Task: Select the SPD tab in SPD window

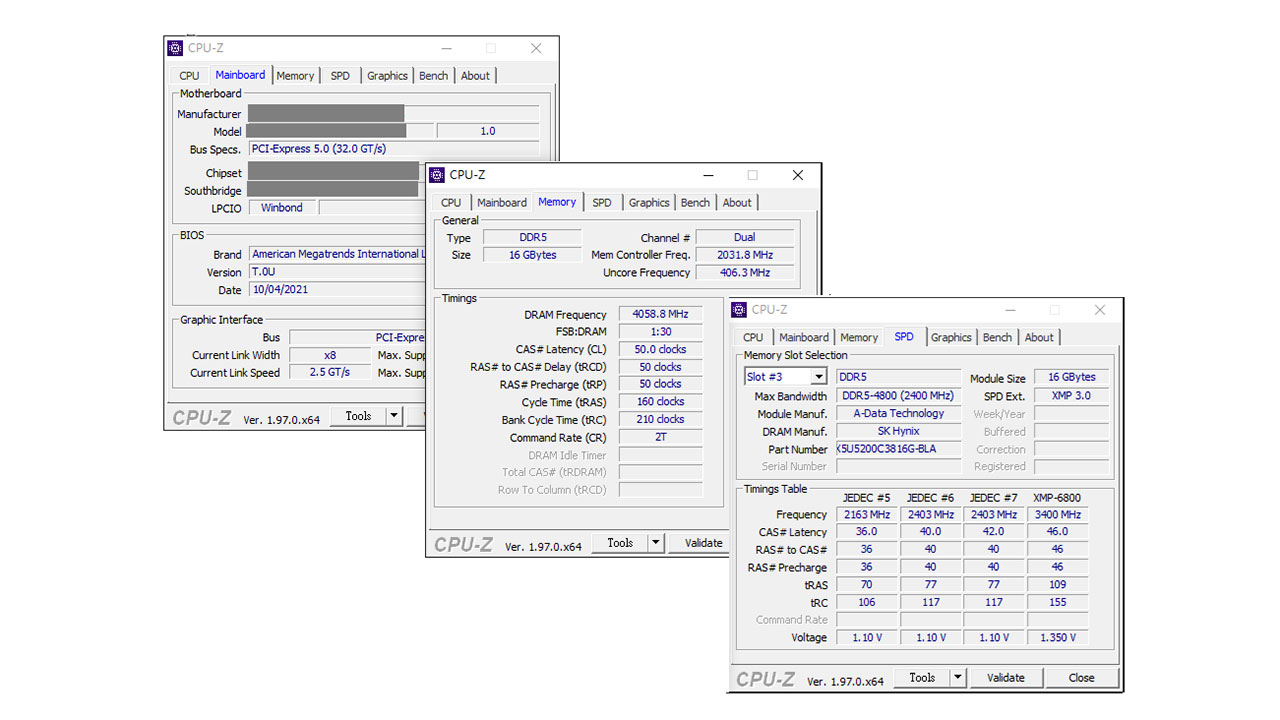Action: pos(904,336)
